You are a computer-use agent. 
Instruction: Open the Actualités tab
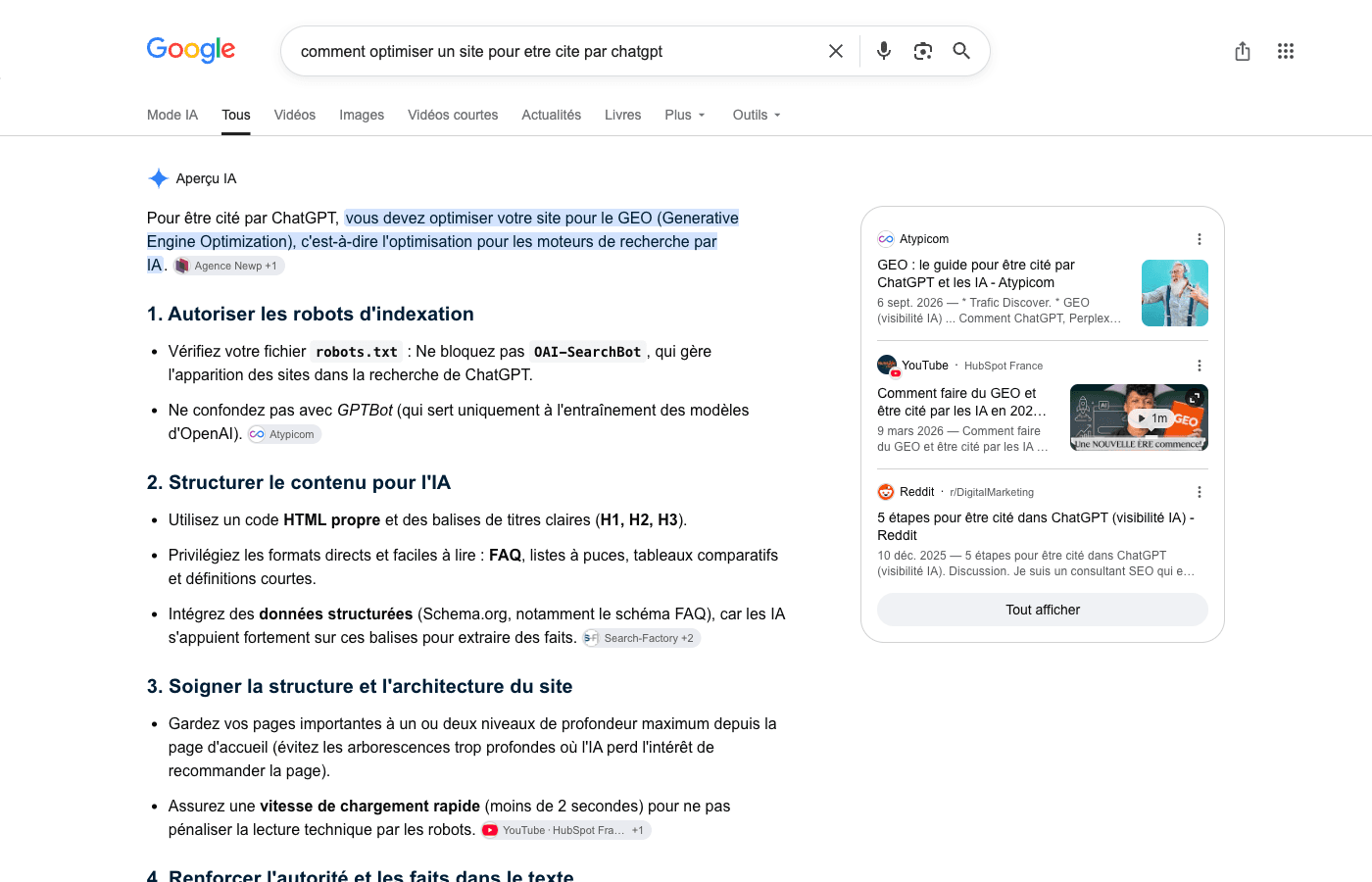pos(552,115)
